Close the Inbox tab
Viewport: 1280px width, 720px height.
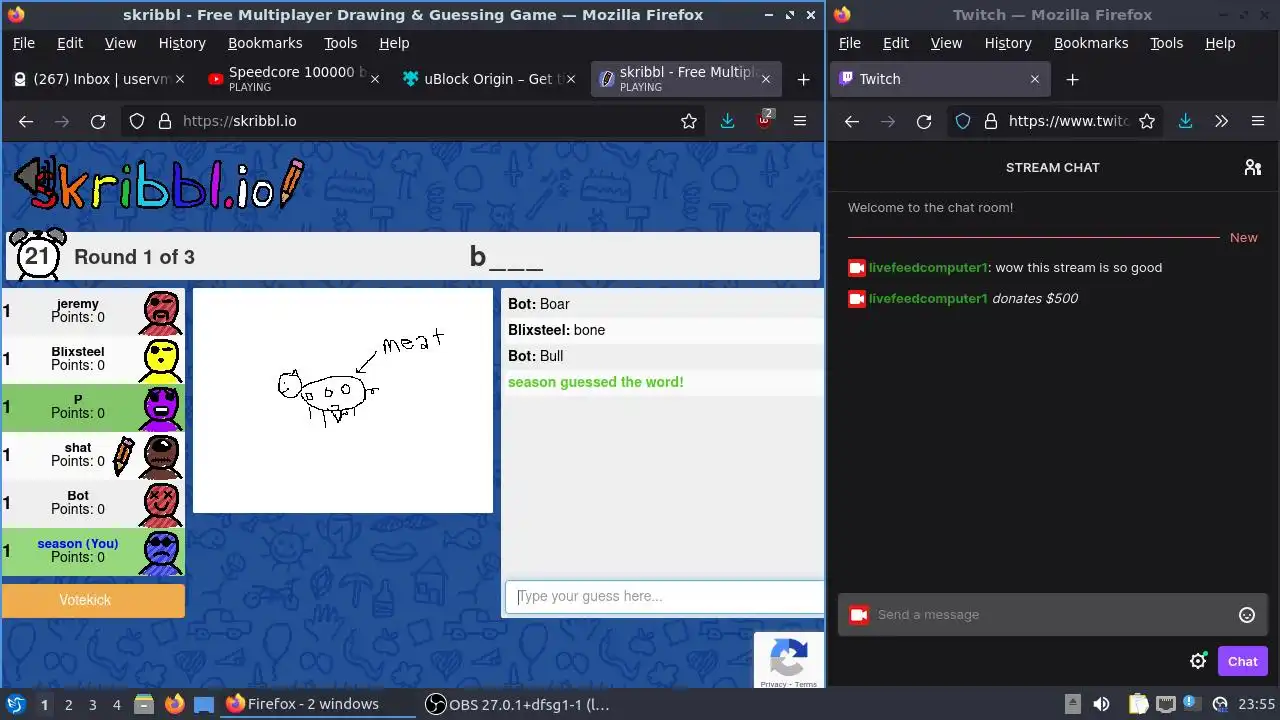pos(179,79)
